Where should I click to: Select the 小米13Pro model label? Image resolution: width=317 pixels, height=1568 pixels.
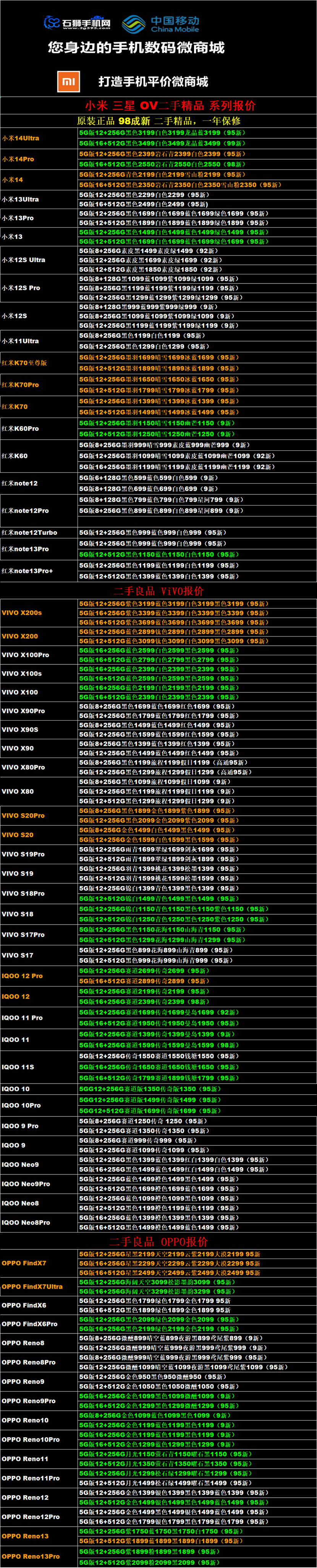tap(18, 218)
